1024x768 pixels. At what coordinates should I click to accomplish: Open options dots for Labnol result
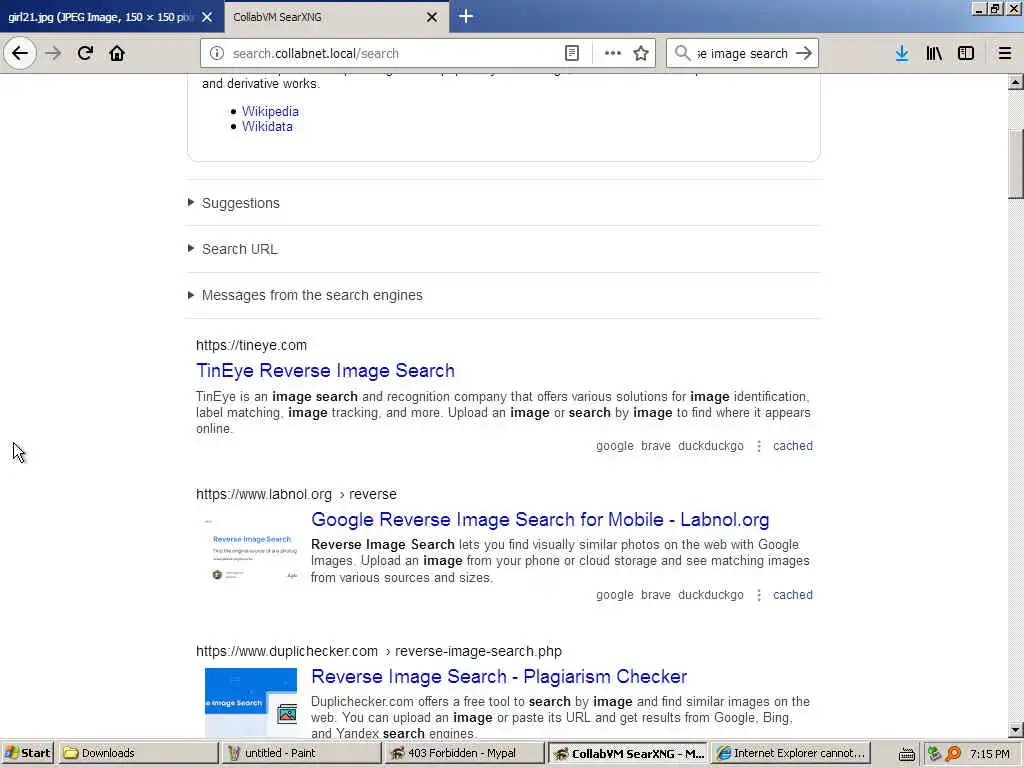pos(759,595)
